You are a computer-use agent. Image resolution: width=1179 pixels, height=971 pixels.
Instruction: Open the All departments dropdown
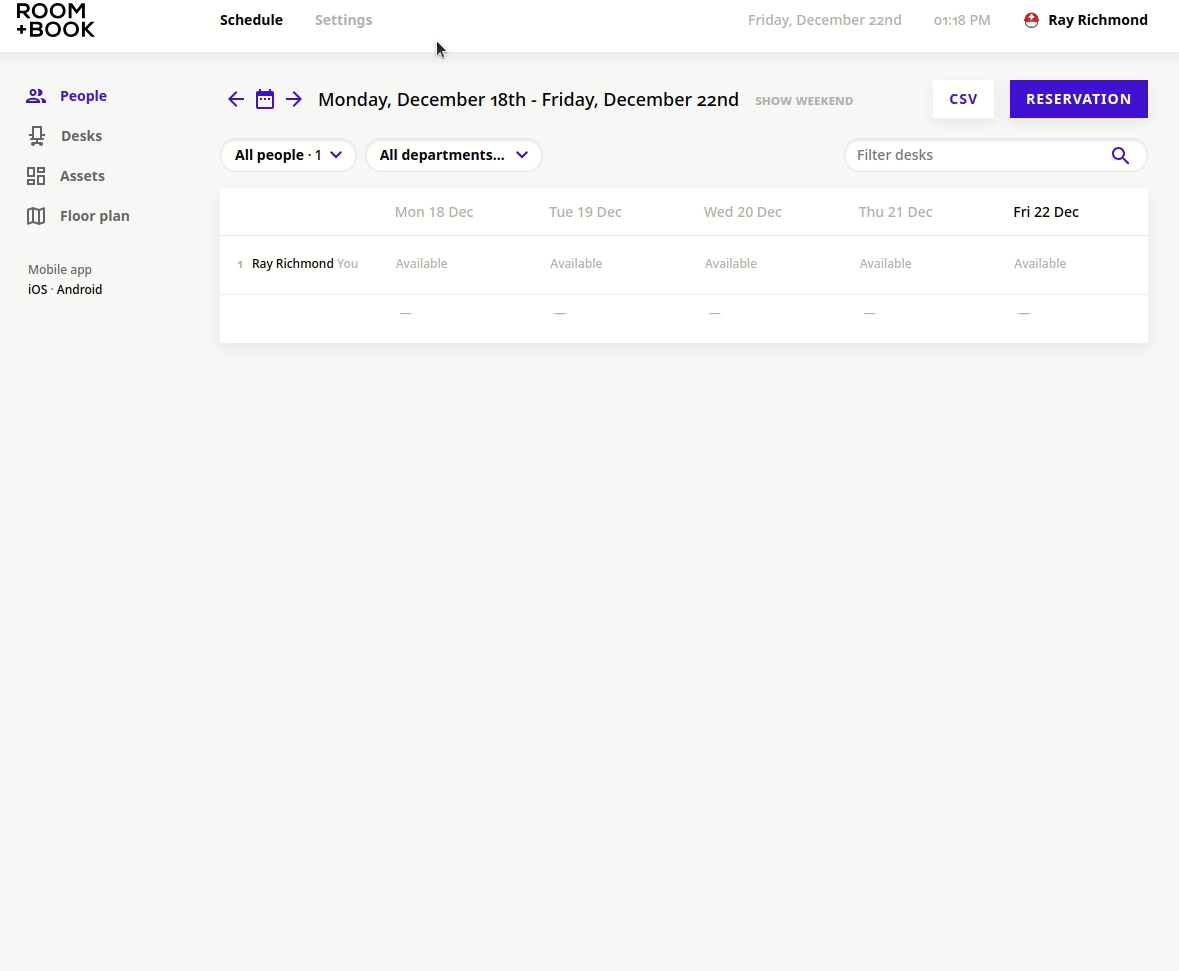(x=453, y=155)
